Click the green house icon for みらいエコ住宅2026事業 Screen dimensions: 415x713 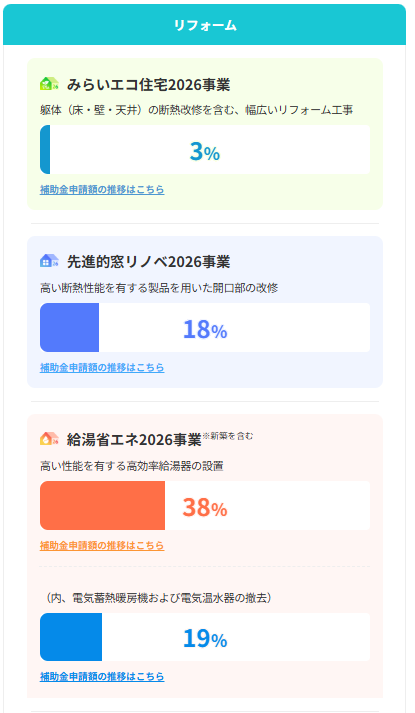(x=49, y=84)
